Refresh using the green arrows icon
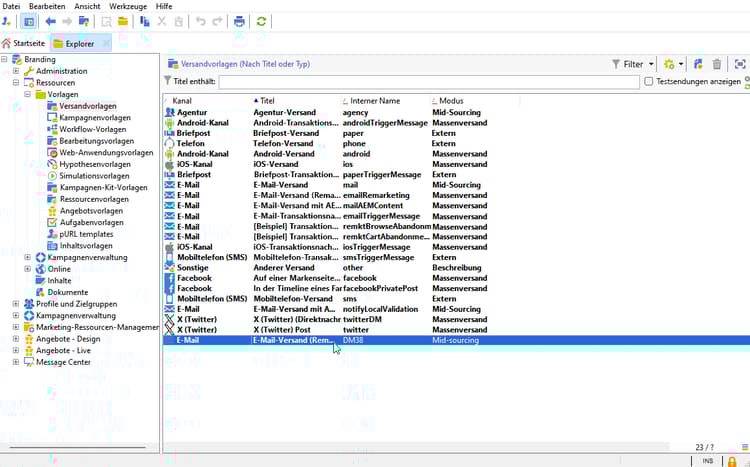The image size is (750, 467). (261, 22)
